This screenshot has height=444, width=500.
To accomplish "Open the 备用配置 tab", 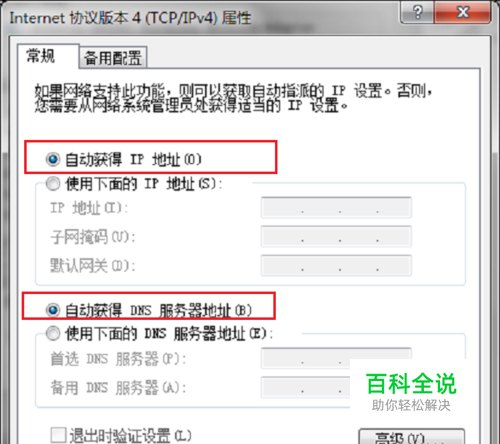I will (113, 58).
